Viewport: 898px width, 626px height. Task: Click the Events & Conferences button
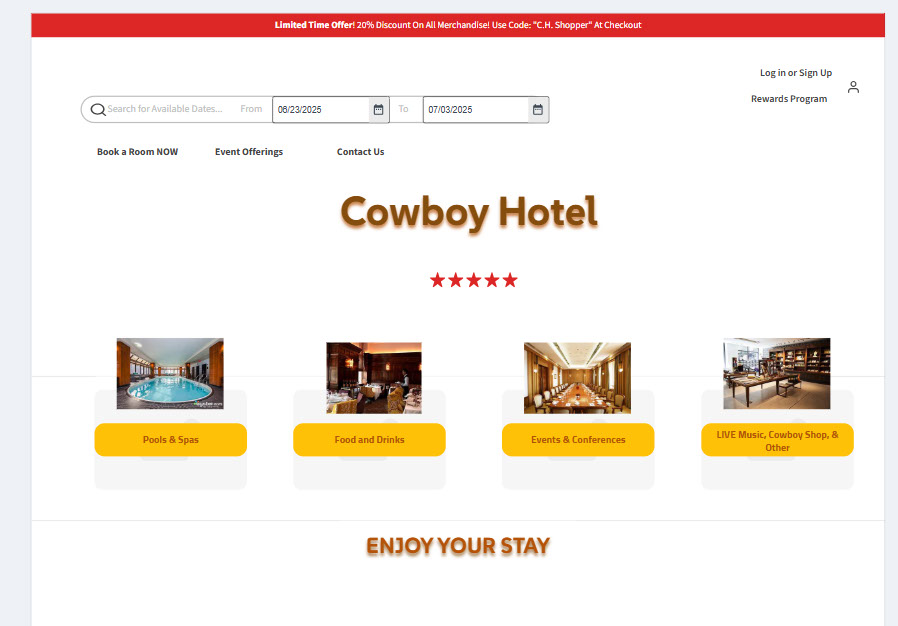(578, 440)
